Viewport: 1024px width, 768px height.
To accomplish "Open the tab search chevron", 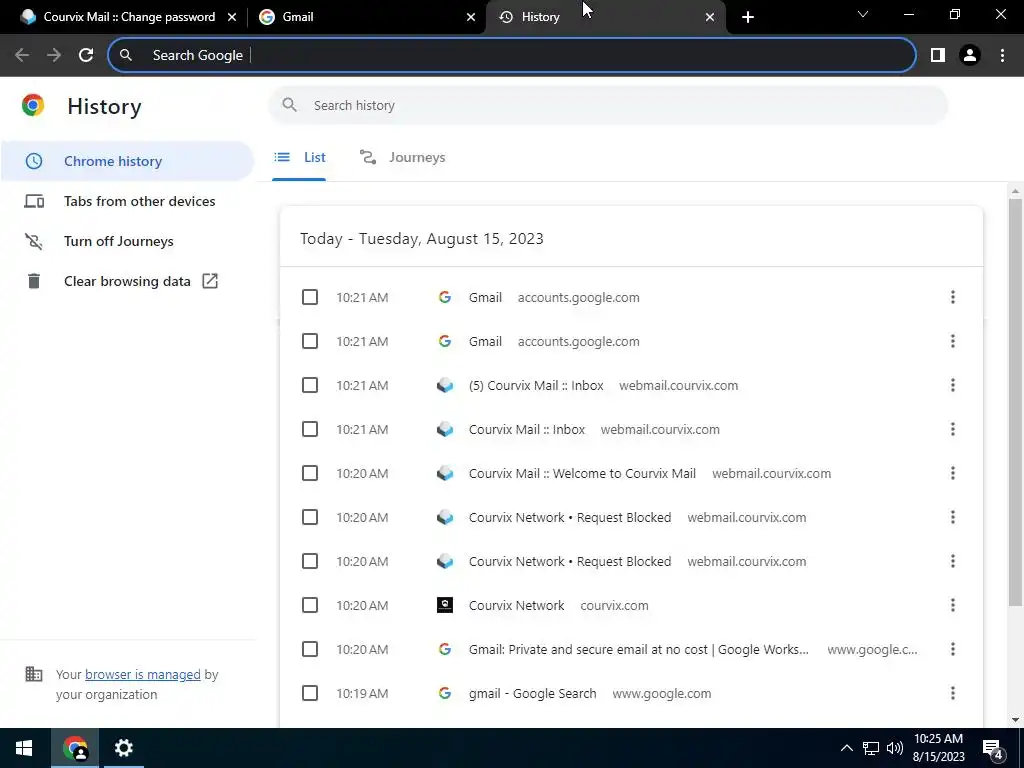I will tap(863, 14).
